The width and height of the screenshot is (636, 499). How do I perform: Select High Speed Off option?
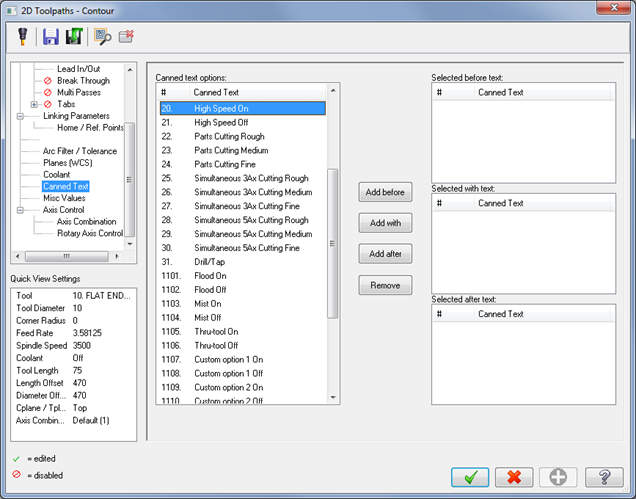click(x=243, y=123)
